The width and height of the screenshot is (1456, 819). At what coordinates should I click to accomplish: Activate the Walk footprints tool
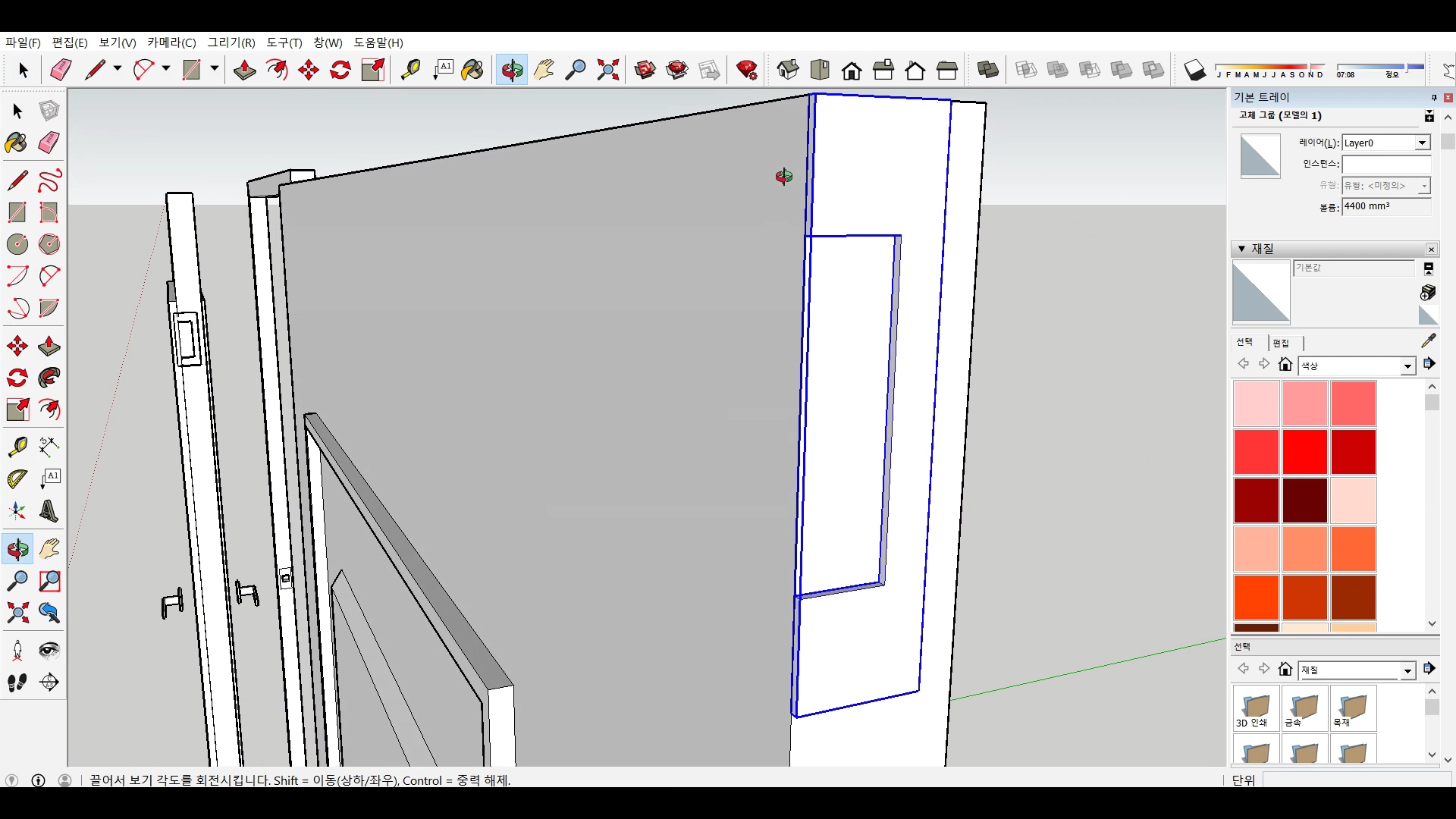[17, 682]
